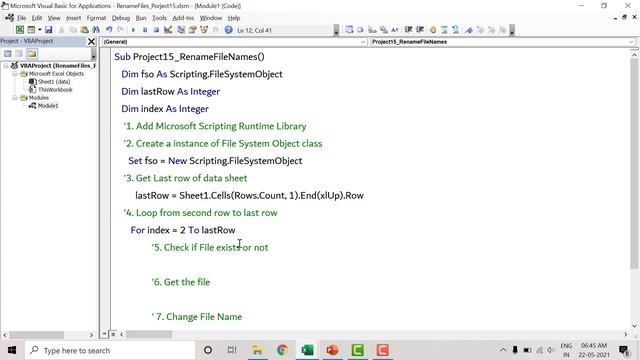The image size is (640, 360).
Task: Click the Cut scissors icon
Action: (61, 30)
